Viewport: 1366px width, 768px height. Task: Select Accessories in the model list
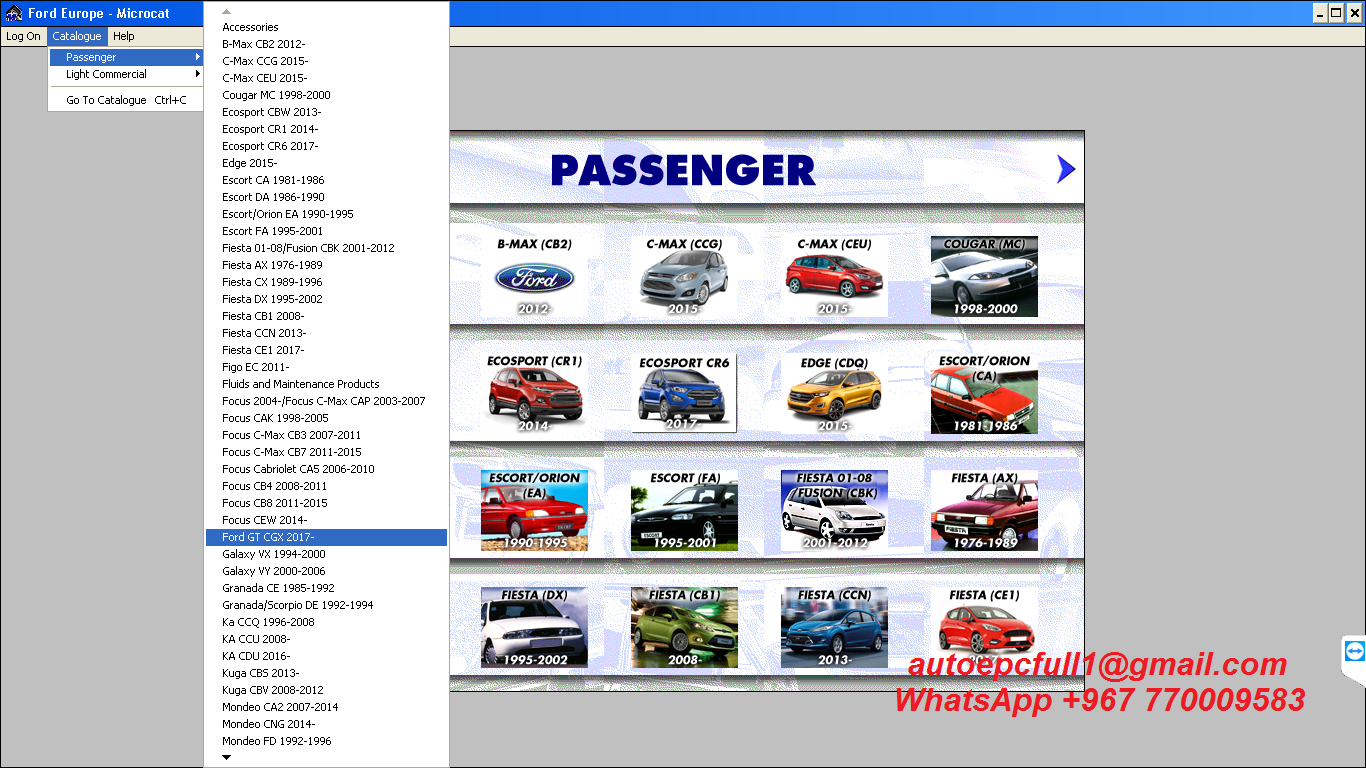(326, 27)
